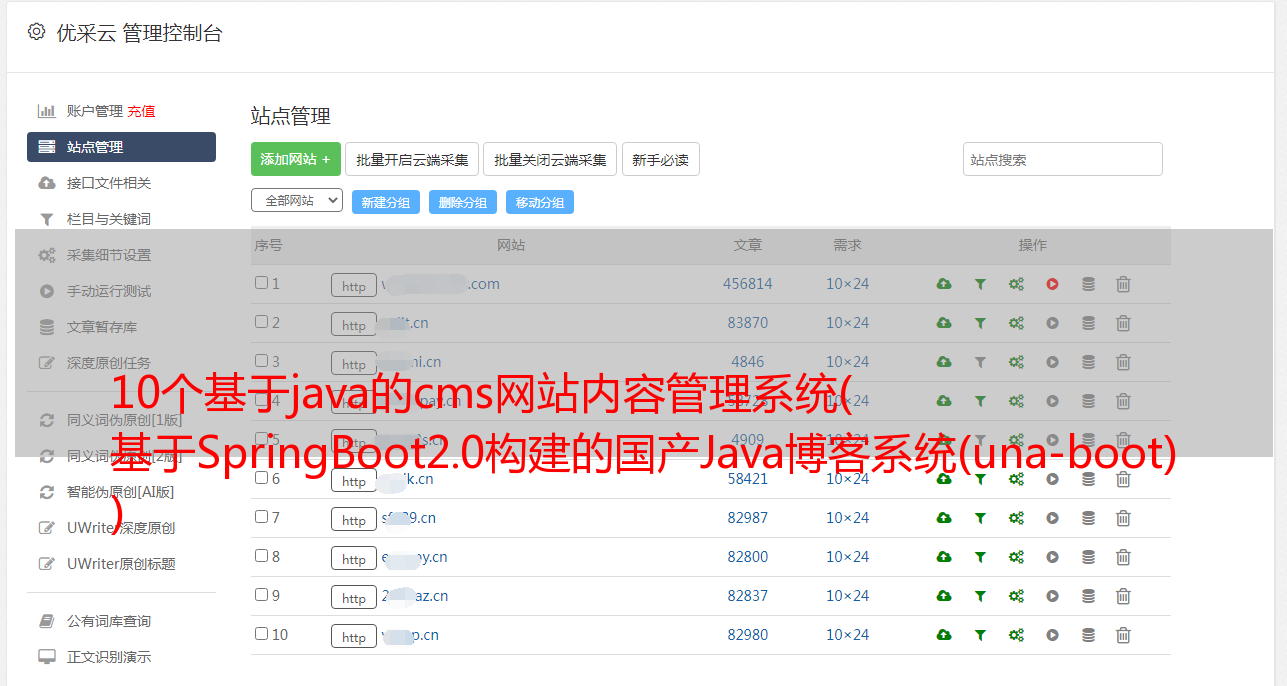Open 文章暂存库 in the sidebar
The height and width of the screenshot is (686, 1287).
pos(102,327)
